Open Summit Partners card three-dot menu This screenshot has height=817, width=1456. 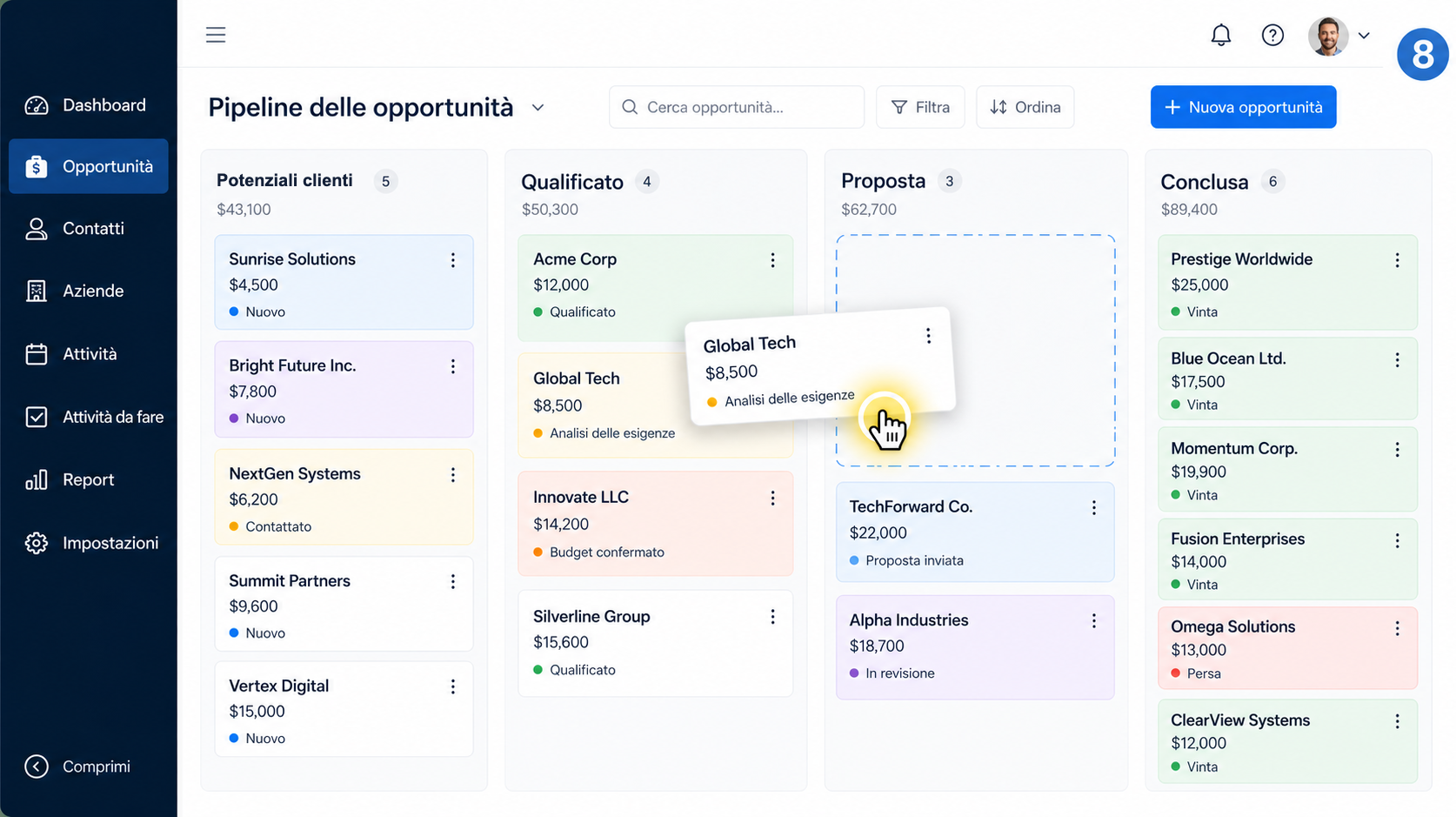tap(453, 582)
